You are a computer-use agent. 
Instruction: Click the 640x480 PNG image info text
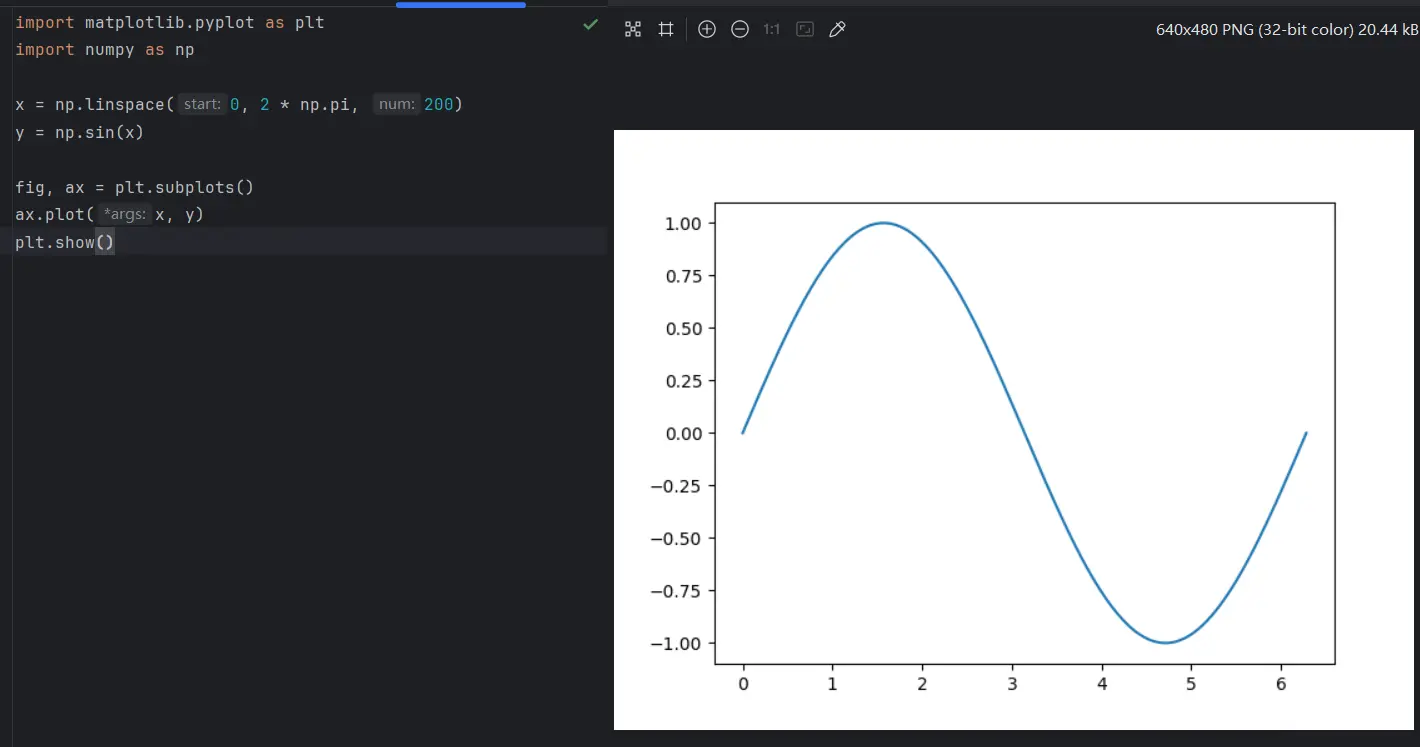(1286, 30)
